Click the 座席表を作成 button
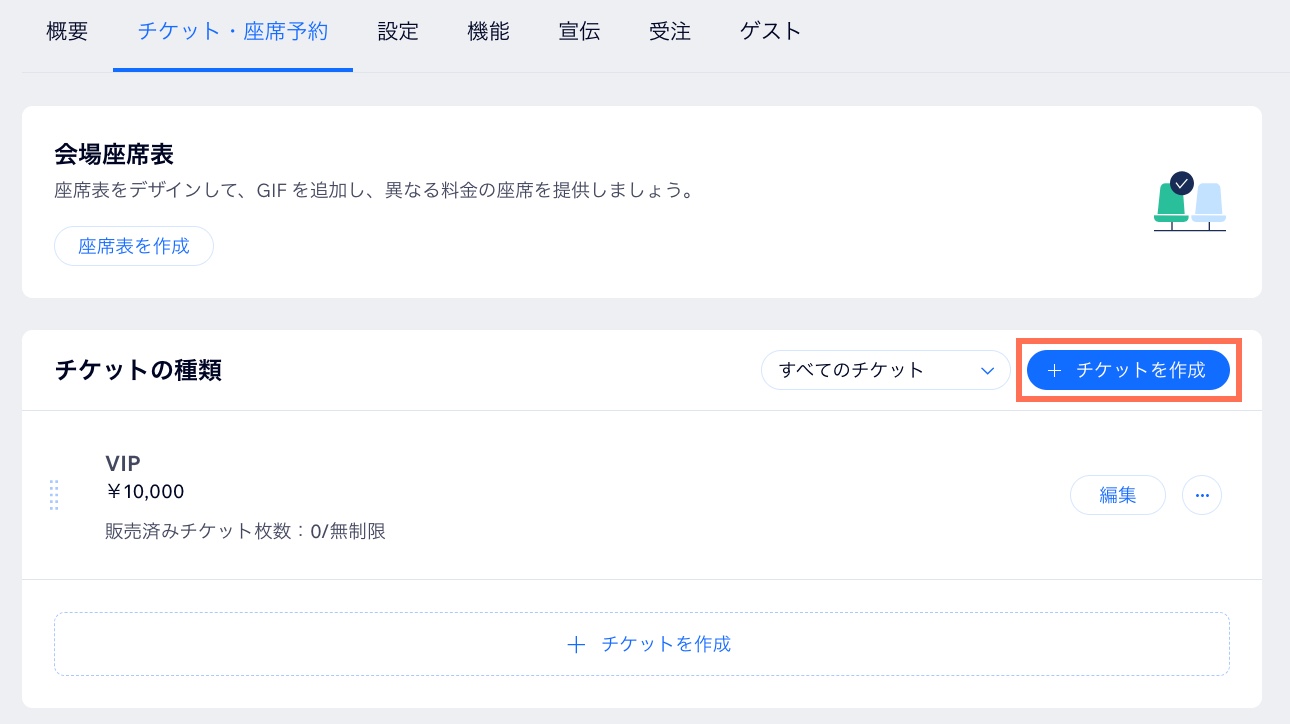This screenshot has height=724, width=1290. (x=134, y=246)
